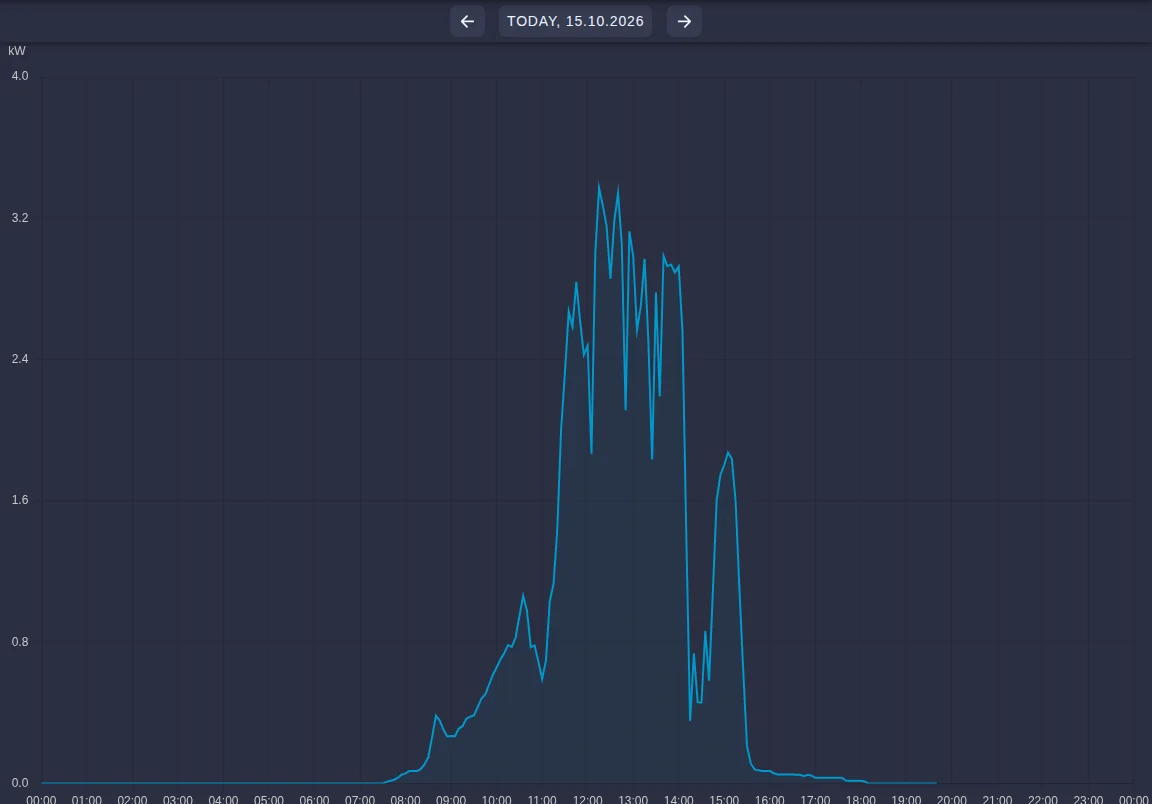Click the 0.8 kW axis value
Viewport: 1152px width, 804px height.
point(20,642)
